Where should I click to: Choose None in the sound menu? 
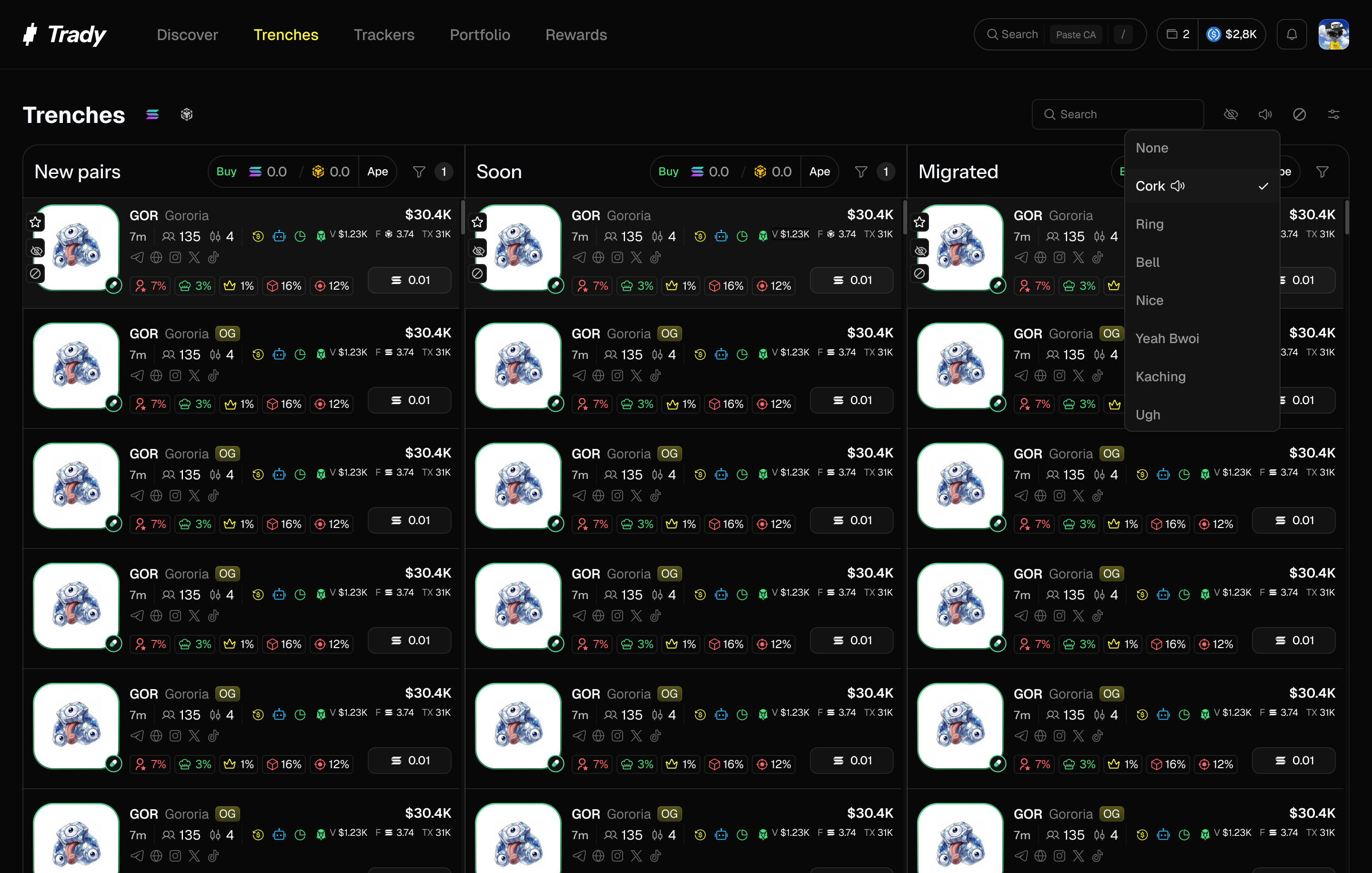click(x=1202, y=148)
